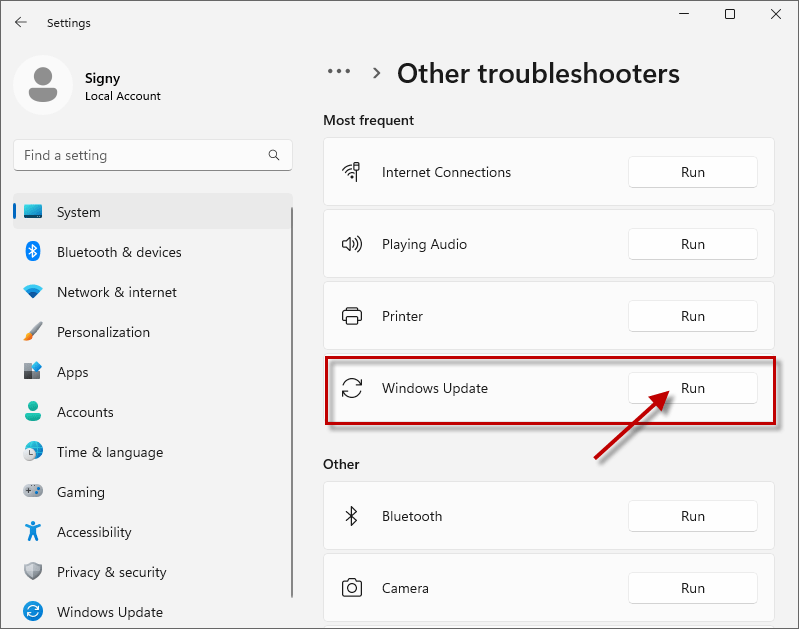Click the Other troubleshooters heading
This screenshot has height=629, width=799.
click(x=538, y=73)
